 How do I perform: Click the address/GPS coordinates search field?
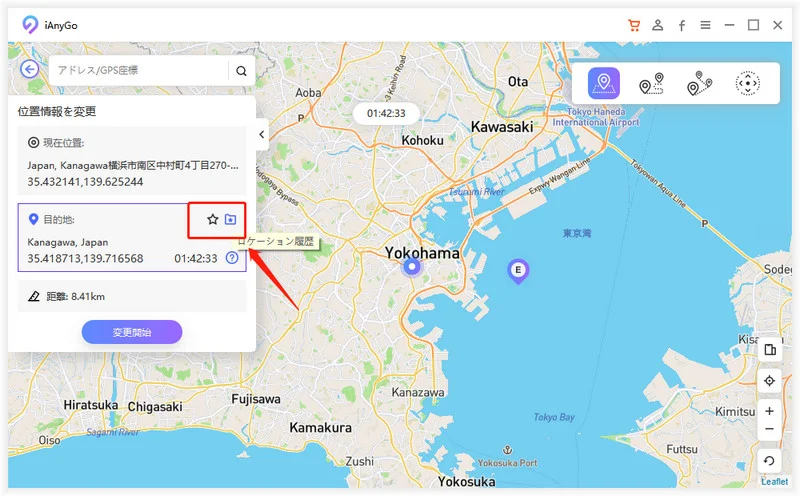[x=138, y=70]
